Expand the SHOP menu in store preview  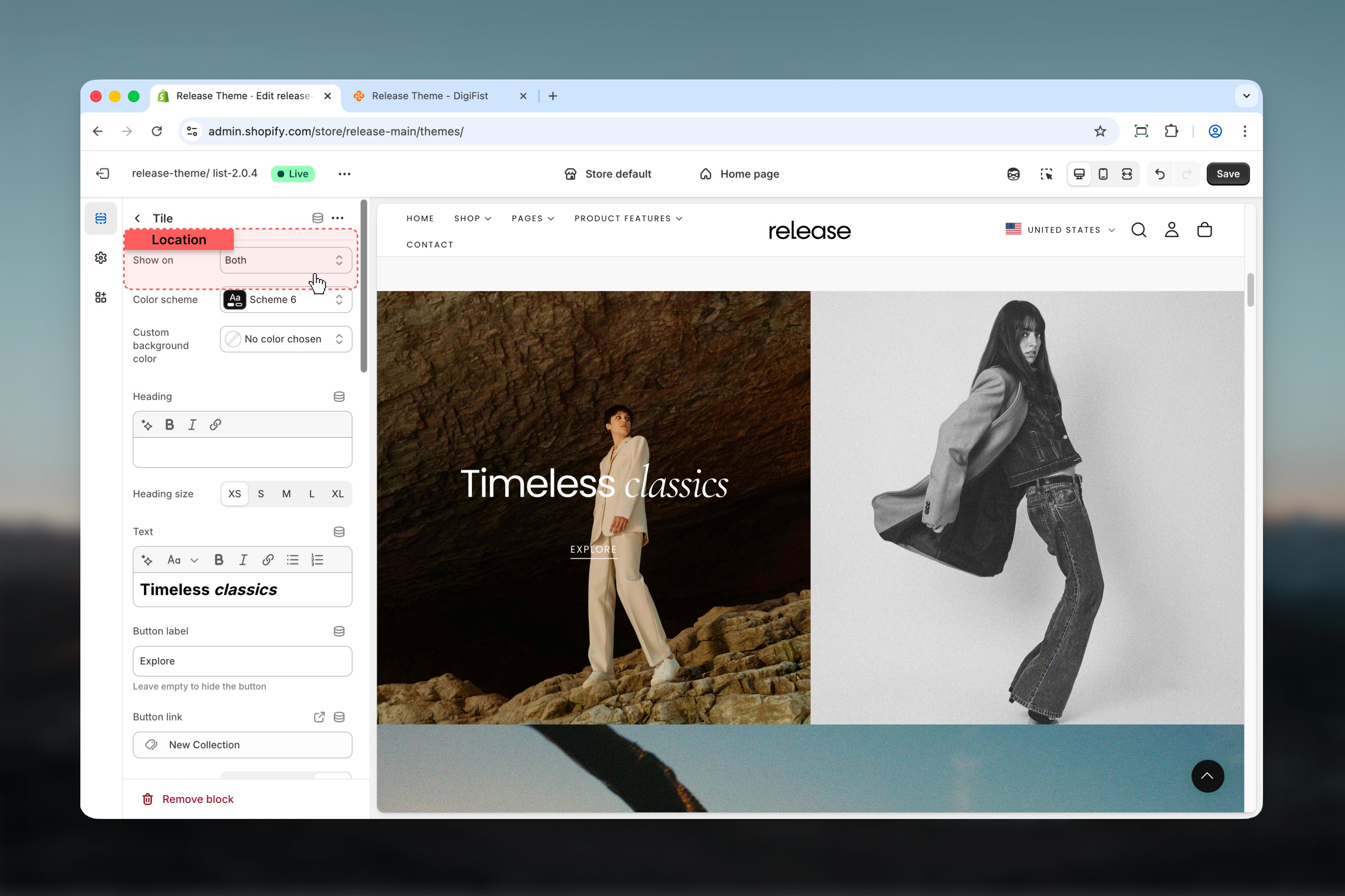coord(473,218)
